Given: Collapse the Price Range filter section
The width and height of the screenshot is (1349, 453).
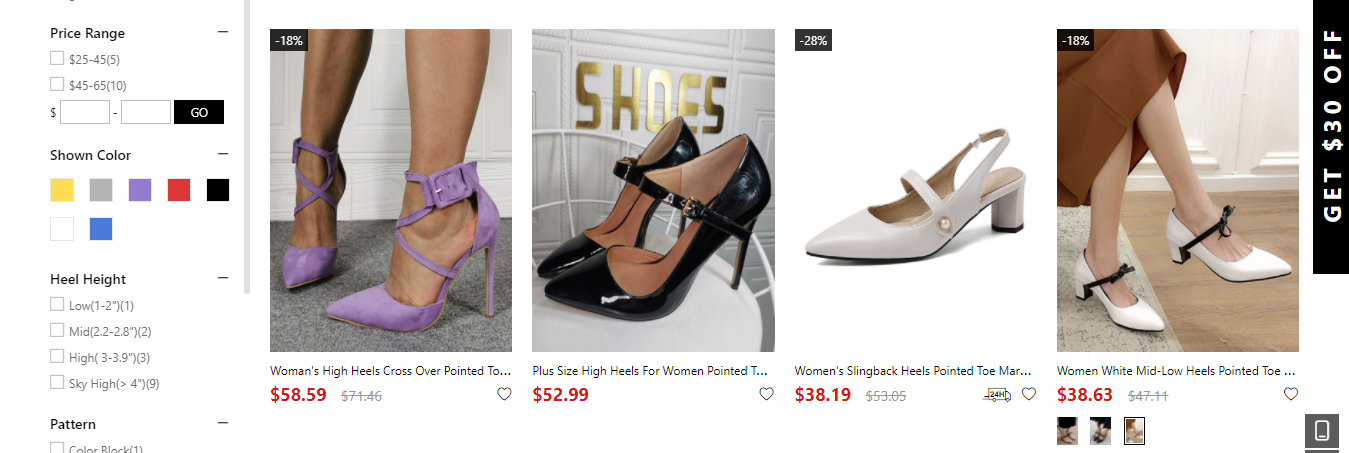Looking at the screenshot, I should point(223,32).
